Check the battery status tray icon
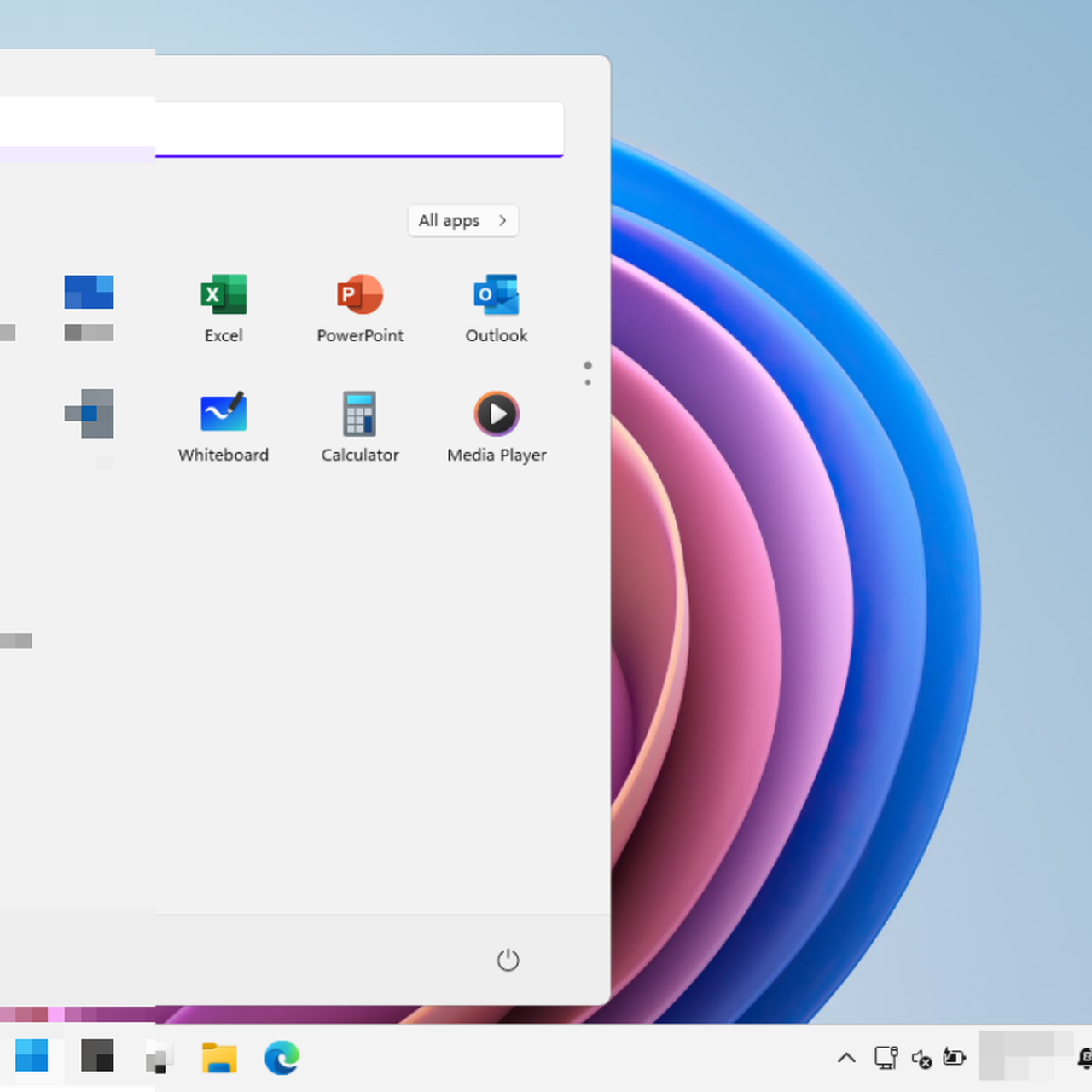This screenshot has height=1092, width=1092. (955, 1058)
